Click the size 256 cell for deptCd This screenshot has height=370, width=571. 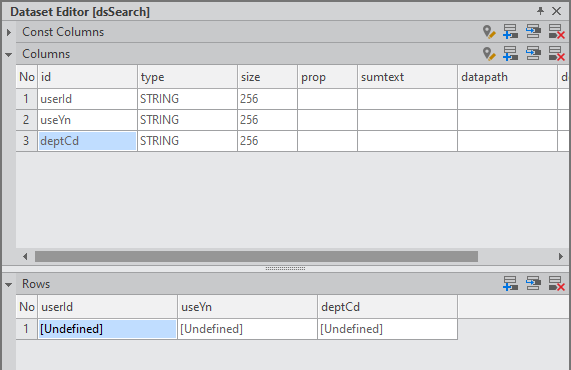coord(267,141)
